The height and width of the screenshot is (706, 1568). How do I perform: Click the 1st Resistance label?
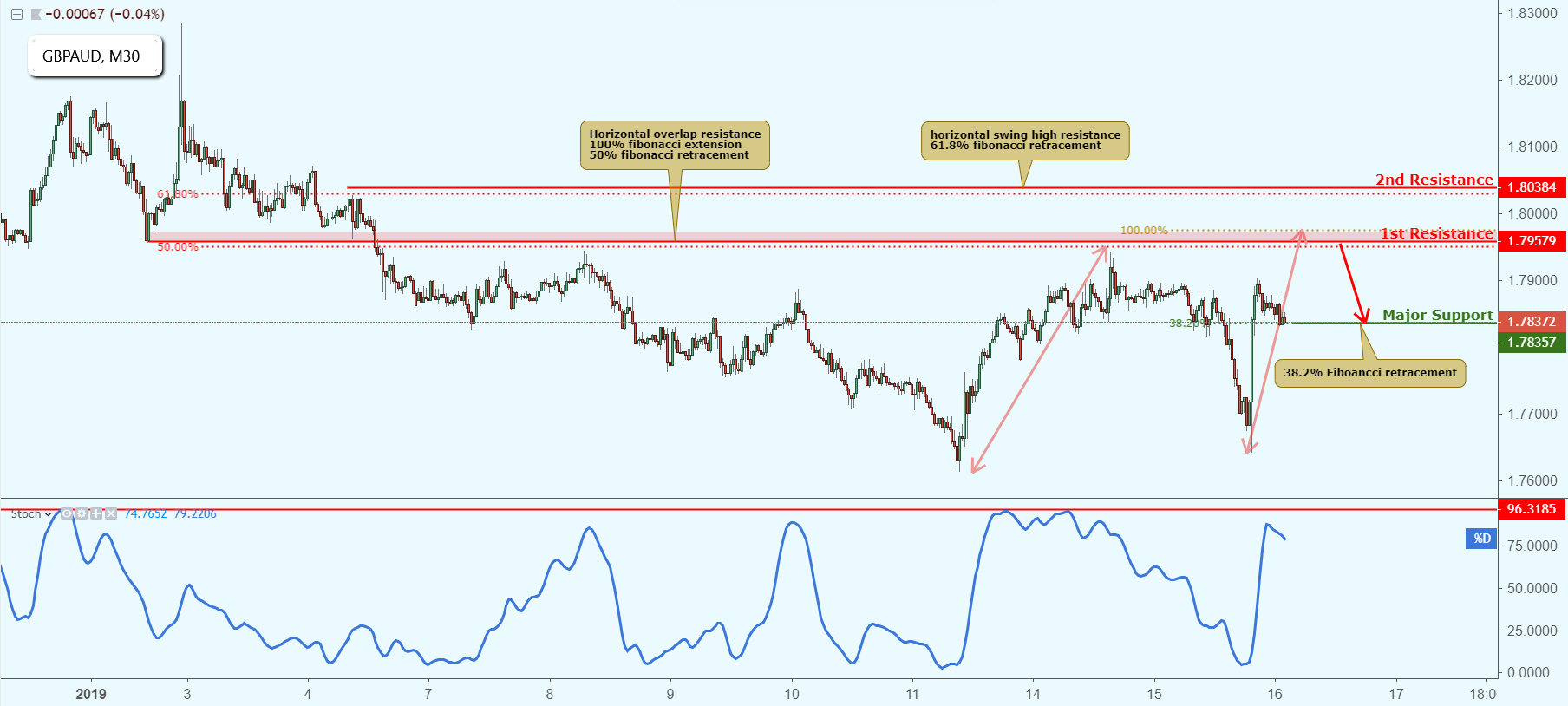tap(1437, 233)
